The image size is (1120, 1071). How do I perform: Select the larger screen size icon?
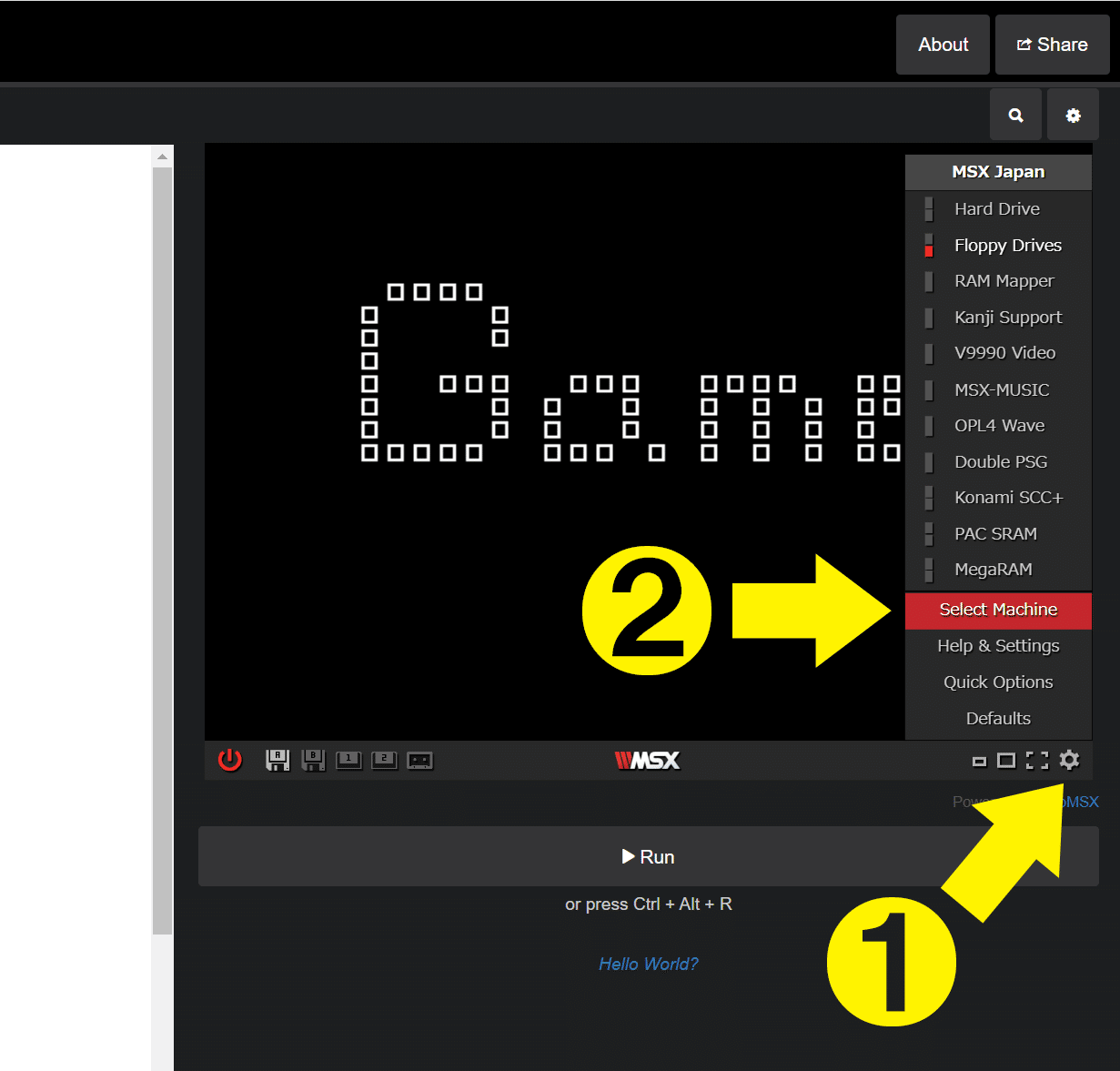1006,761
